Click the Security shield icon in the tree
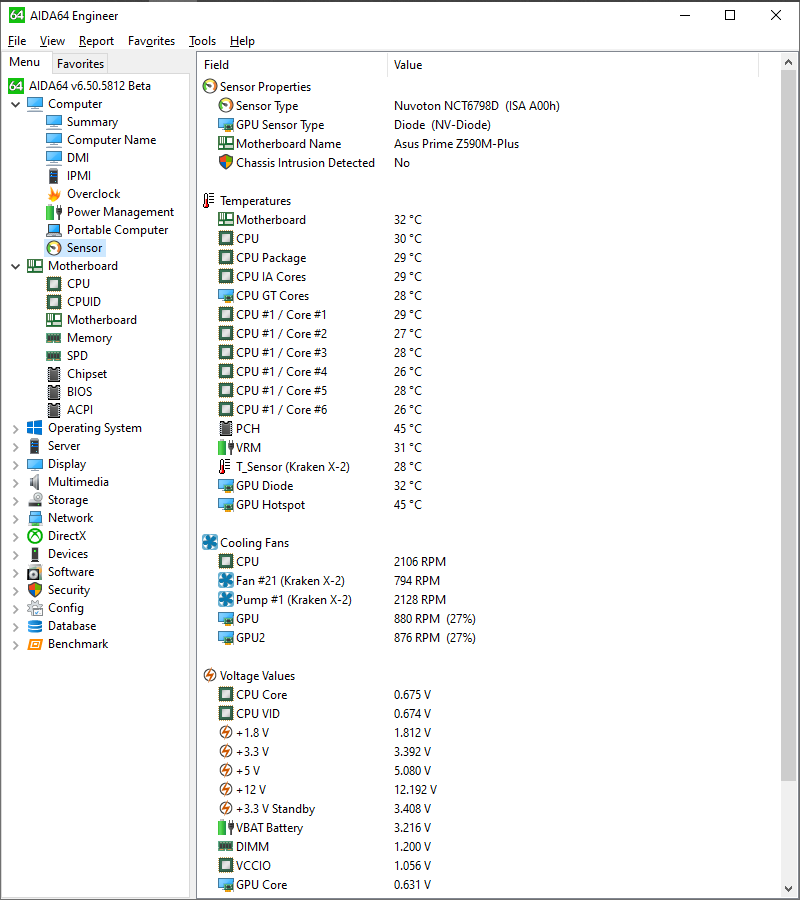Screen dimensions: 800x900 [x=35, y=589]
